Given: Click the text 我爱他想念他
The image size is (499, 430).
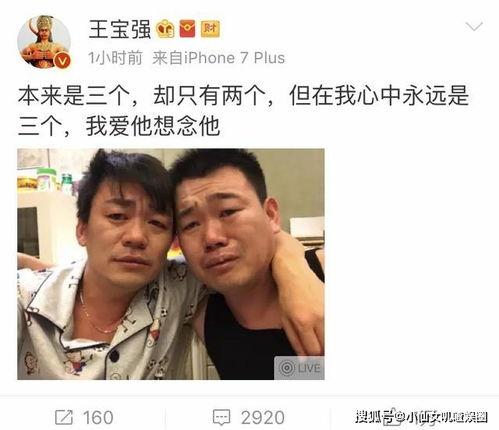Looking at the screenshot, I should click(153, 126).
